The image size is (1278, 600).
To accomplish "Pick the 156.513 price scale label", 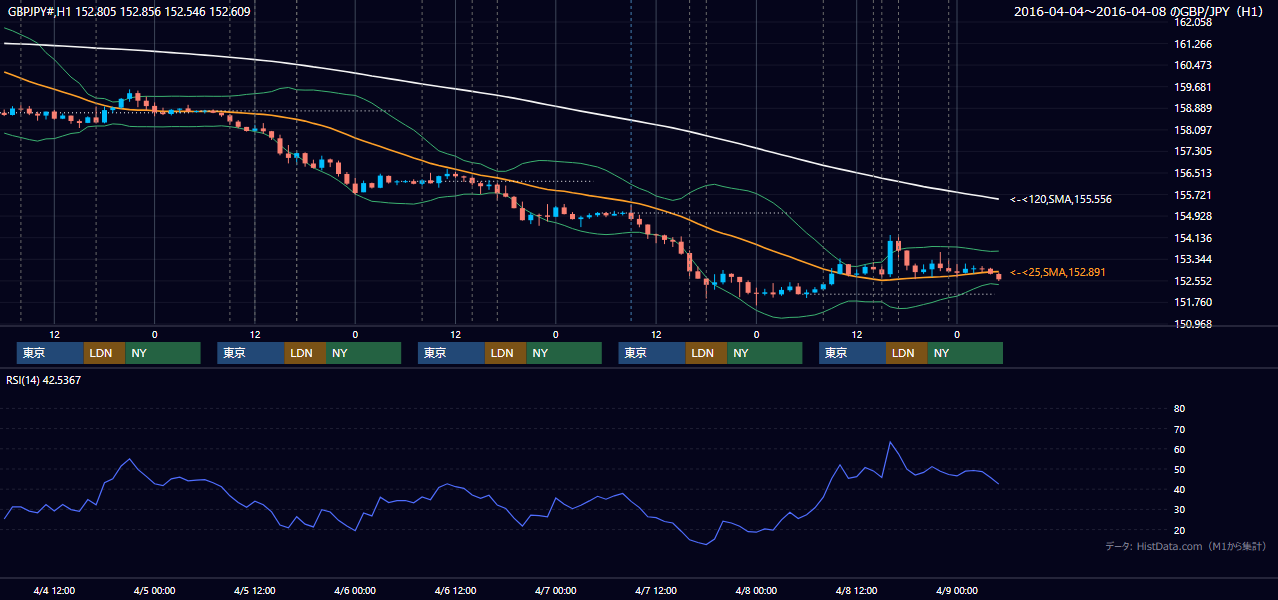I will tap(1193, 173).
